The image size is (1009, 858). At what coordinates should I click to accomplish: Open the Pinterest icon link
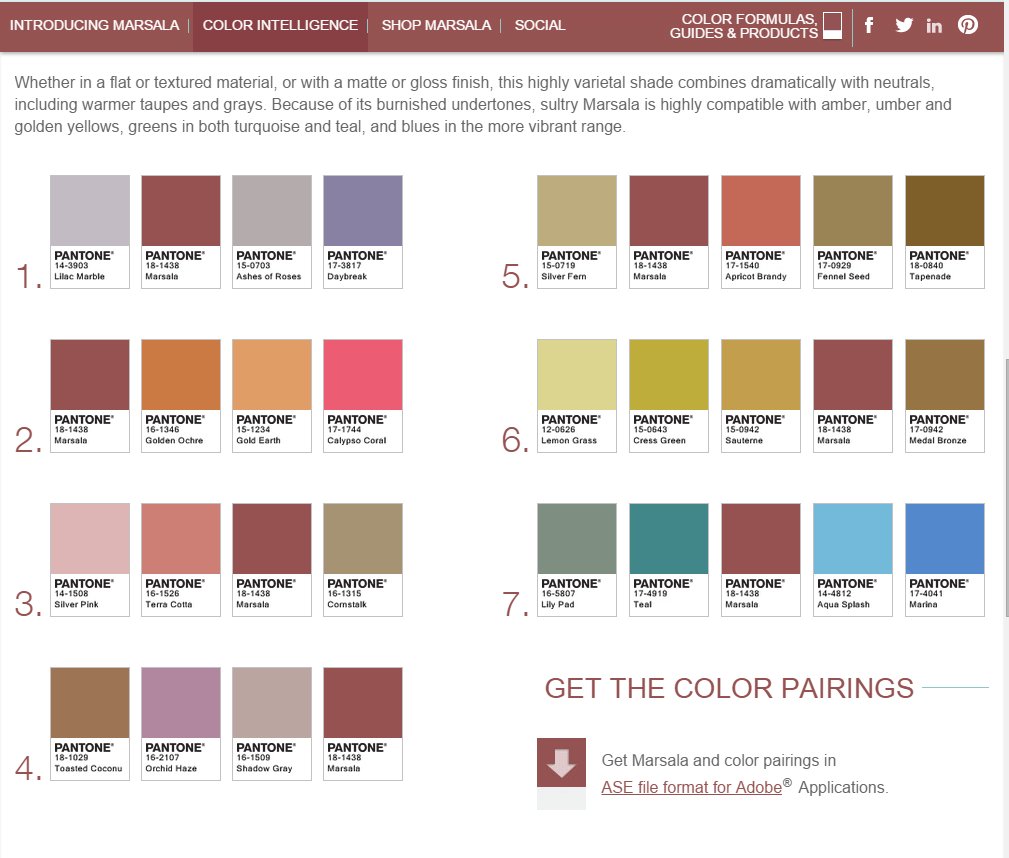coord(968,24)
